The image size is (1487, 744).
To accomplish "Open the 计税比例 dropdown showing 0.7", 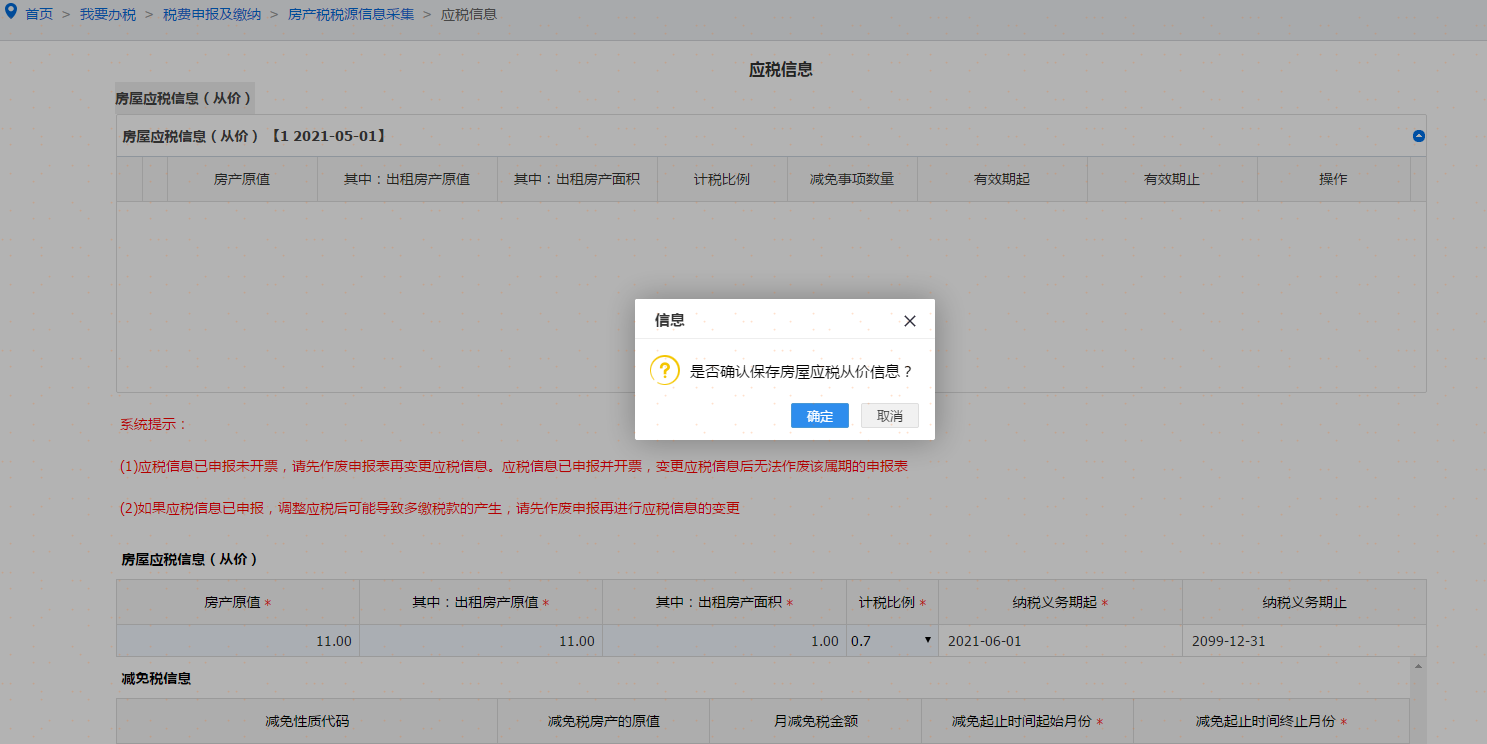I will tap(891, 641).
